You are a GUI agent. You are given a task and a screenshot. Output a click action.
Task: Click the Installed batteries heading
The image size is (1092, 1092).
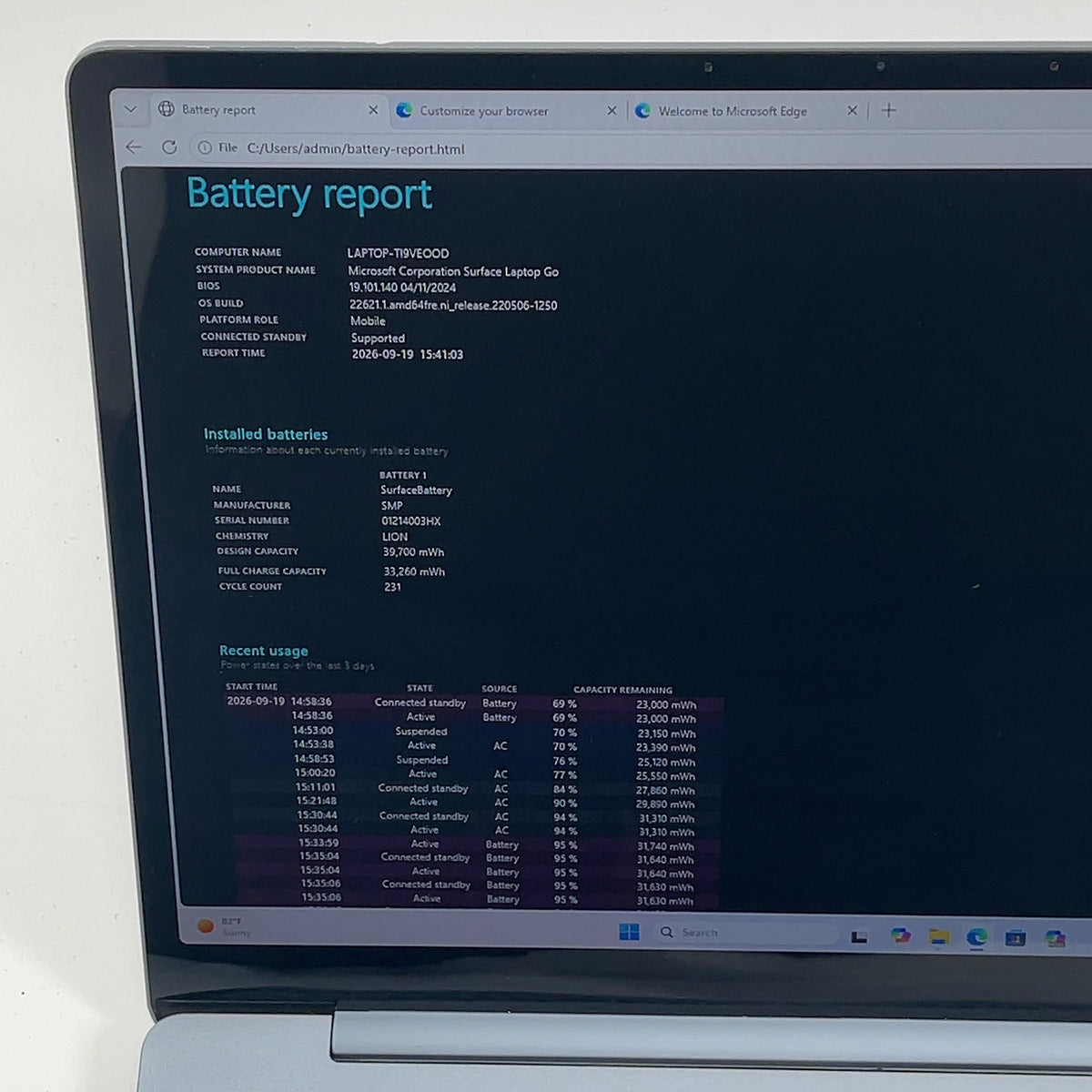click(266, 434)
